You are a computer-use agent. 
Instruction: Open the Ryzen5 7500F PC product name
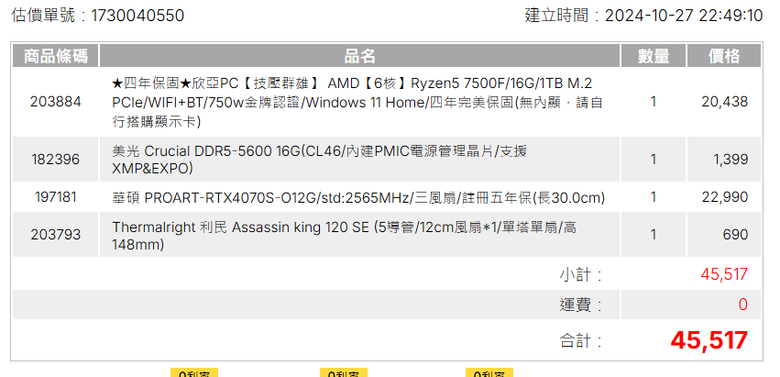(x=357, y=102)
